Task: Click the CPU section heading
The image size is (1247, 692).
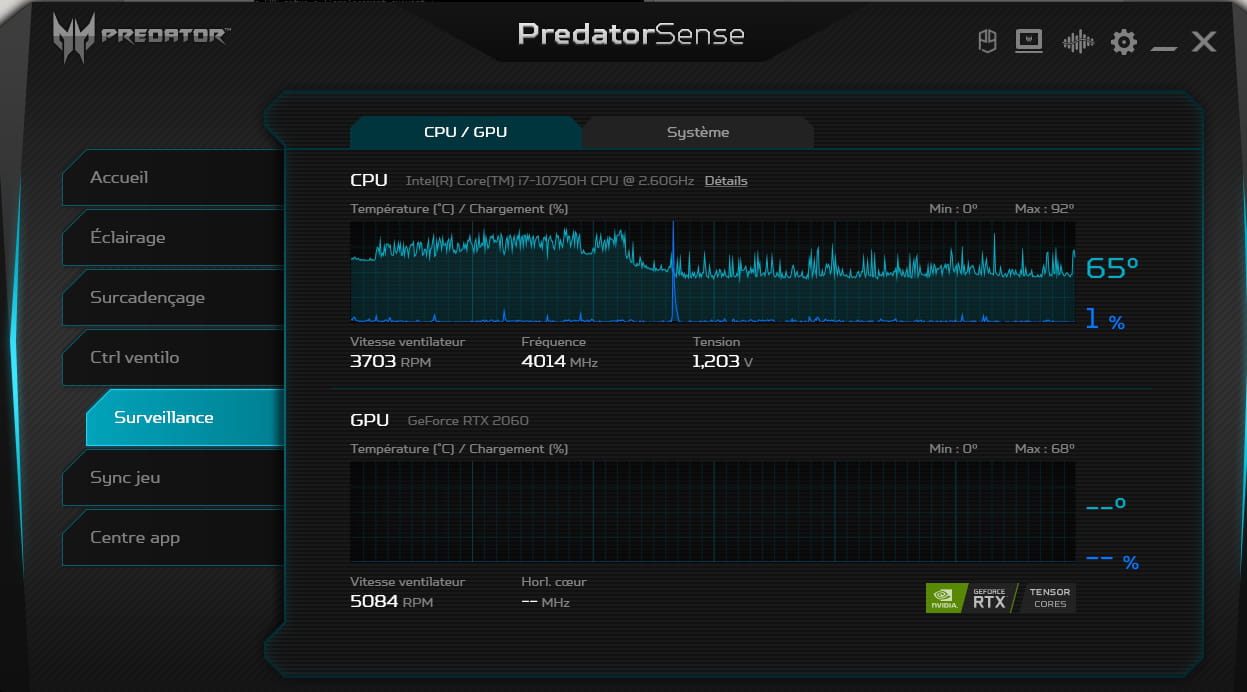Action: tap(369, 181)
